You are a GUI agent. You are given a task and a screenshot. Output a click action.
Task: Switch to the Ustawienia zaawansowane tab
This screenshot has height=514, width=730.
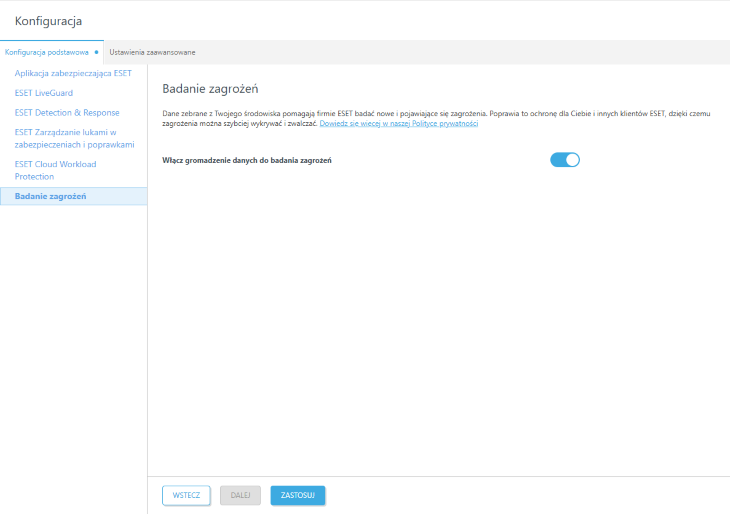click(152, 52)
